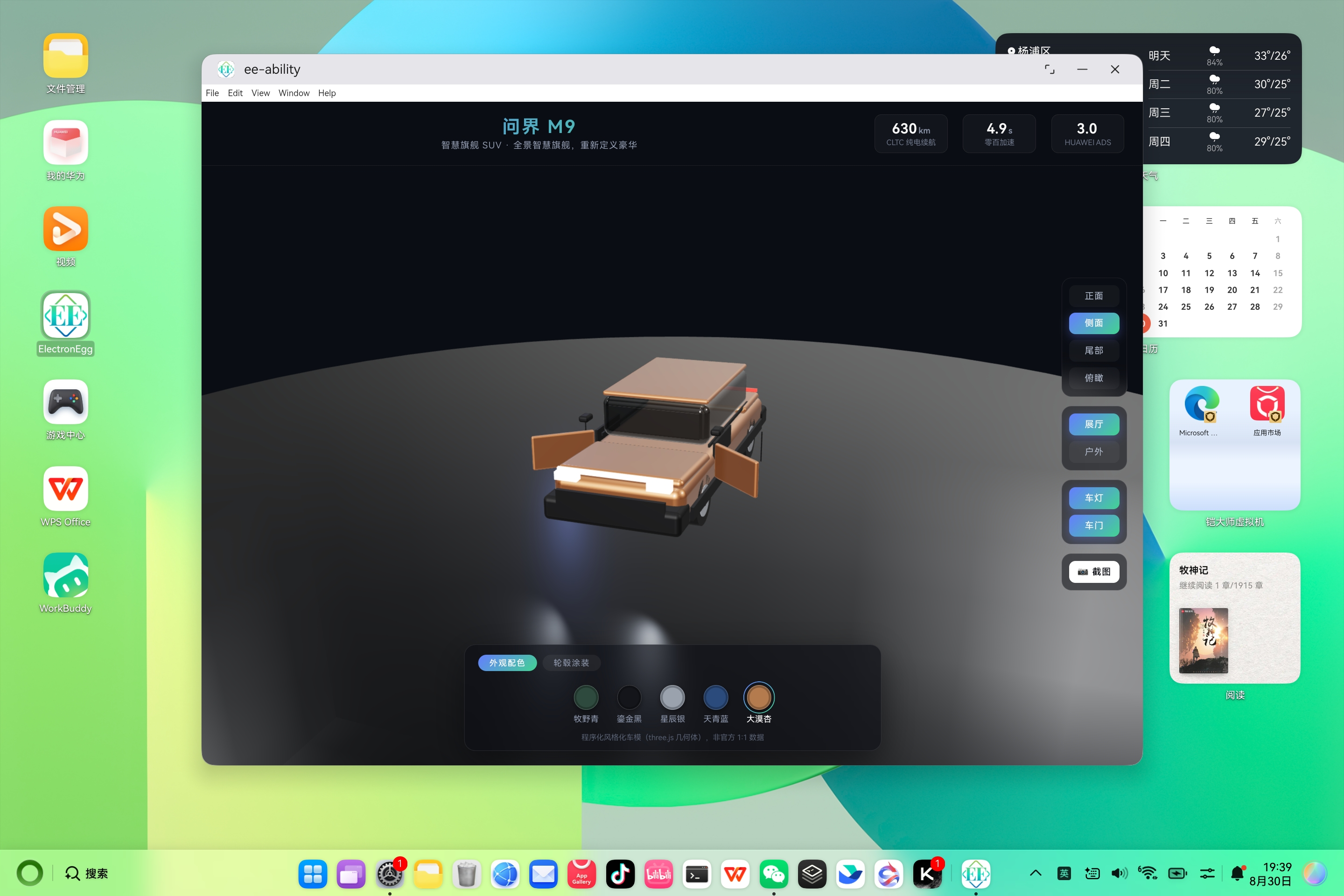Open the Help menu
1344x896 pixels.
(327, 93)
